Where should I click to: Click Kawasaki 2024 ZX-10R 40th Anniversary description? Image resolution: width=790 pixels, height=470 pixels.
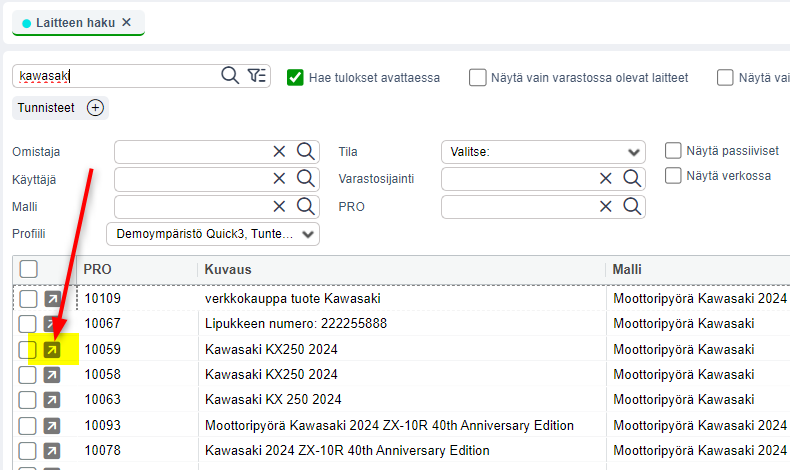[x=347, y=450]
